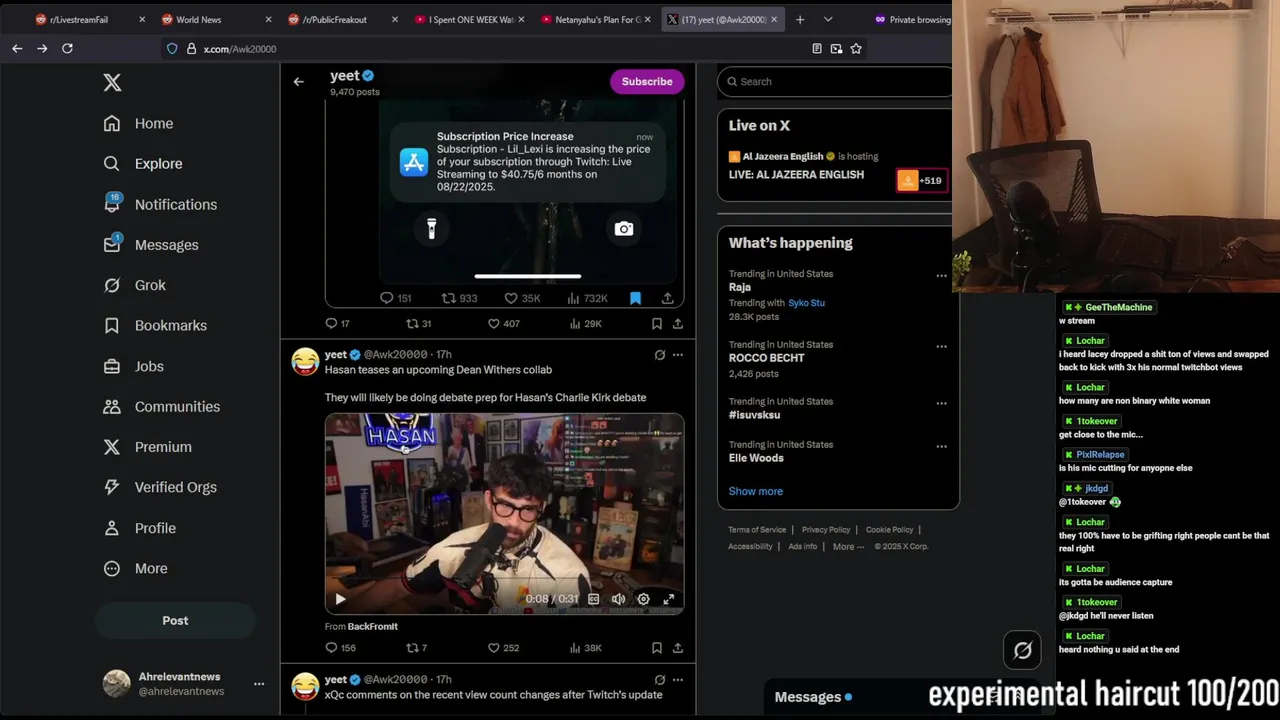
Task: Repost the Hasan post with 7 reposts
Action: point(417,647)
